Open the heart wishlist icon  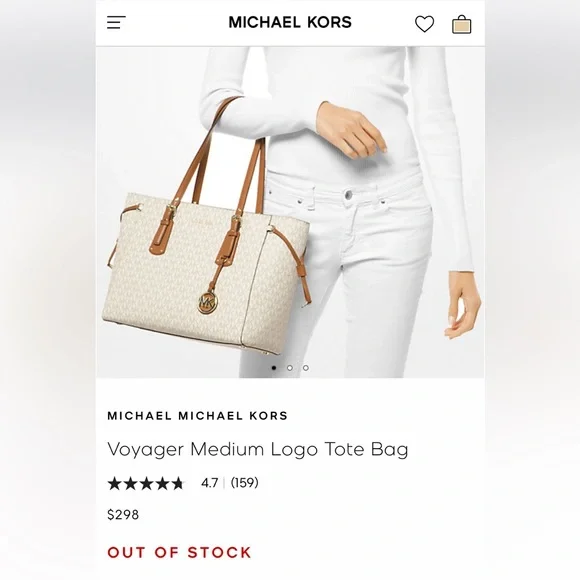pos(424,24)
